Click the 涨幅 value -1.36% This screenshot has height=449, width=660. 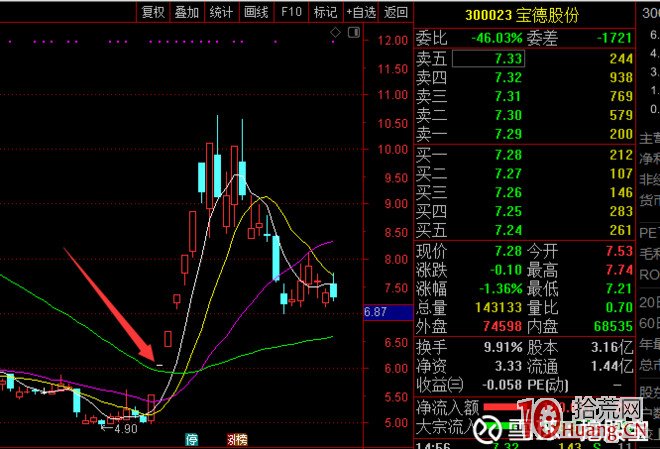(501, 289)
